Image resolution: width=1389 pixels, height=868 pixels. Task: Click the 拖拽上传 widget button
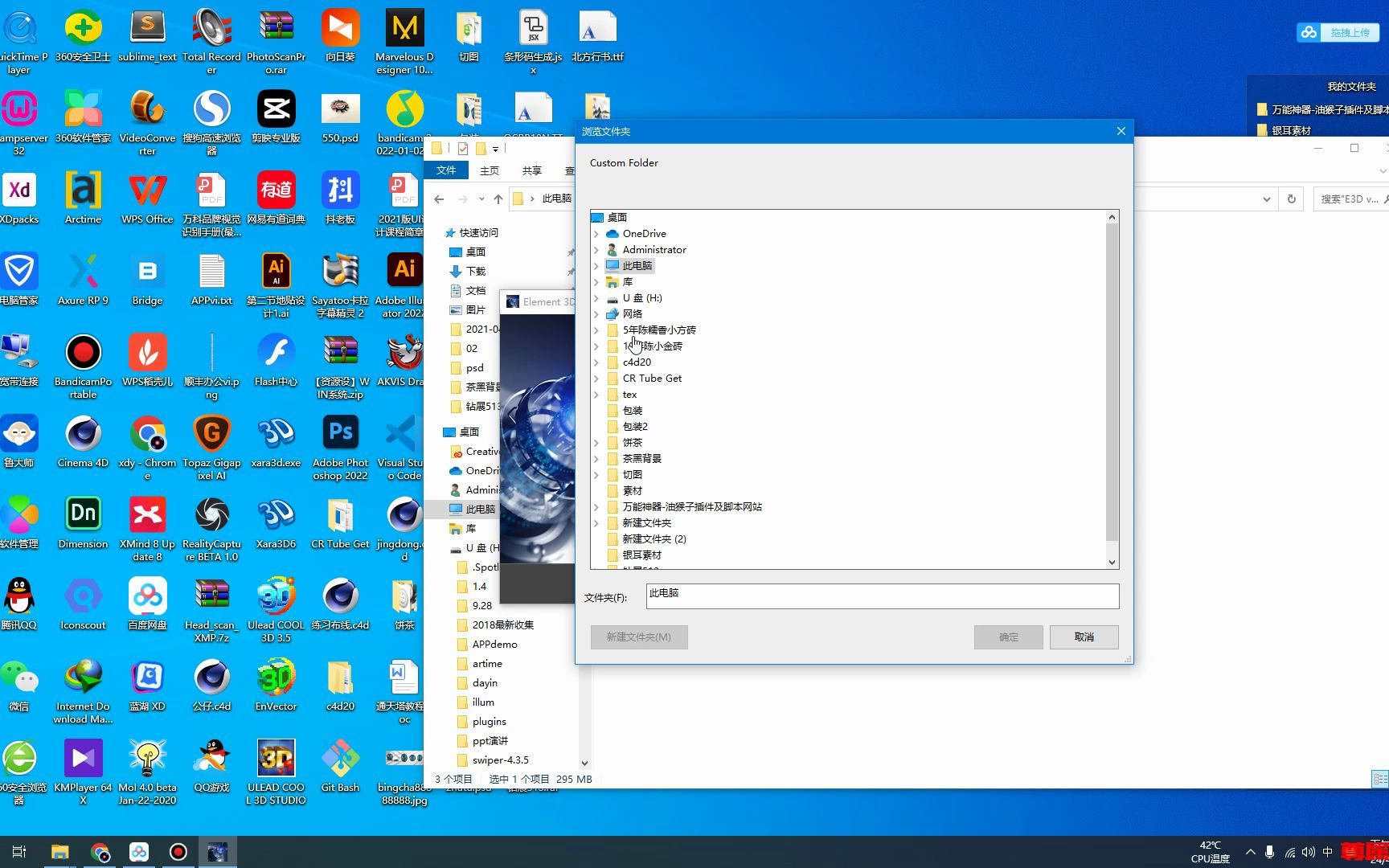point(1338,32)
